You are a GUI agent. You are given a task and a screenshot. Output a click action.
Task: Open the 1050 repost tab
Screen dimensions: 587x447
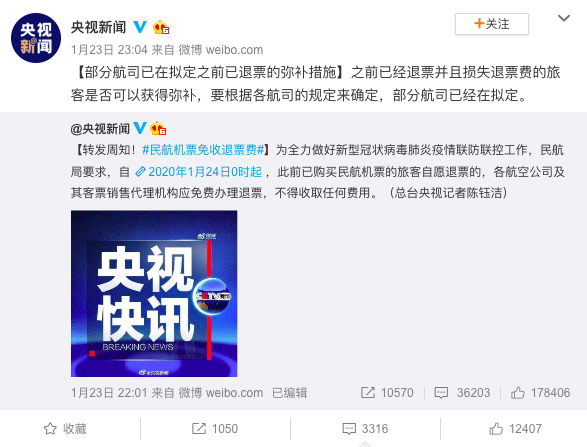point(215,429)
